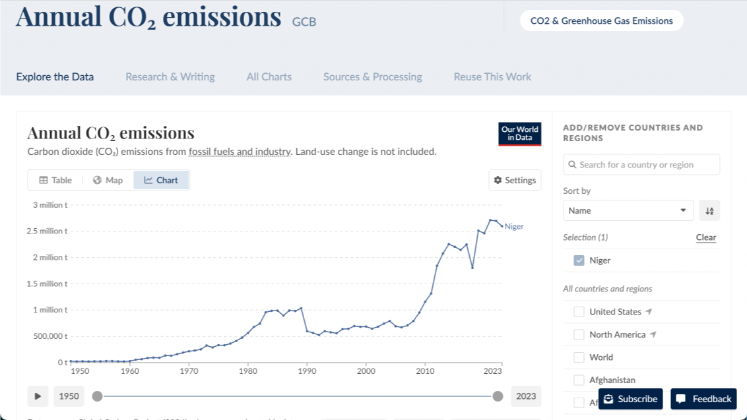Tick the North America checkbox

(579, 334)
